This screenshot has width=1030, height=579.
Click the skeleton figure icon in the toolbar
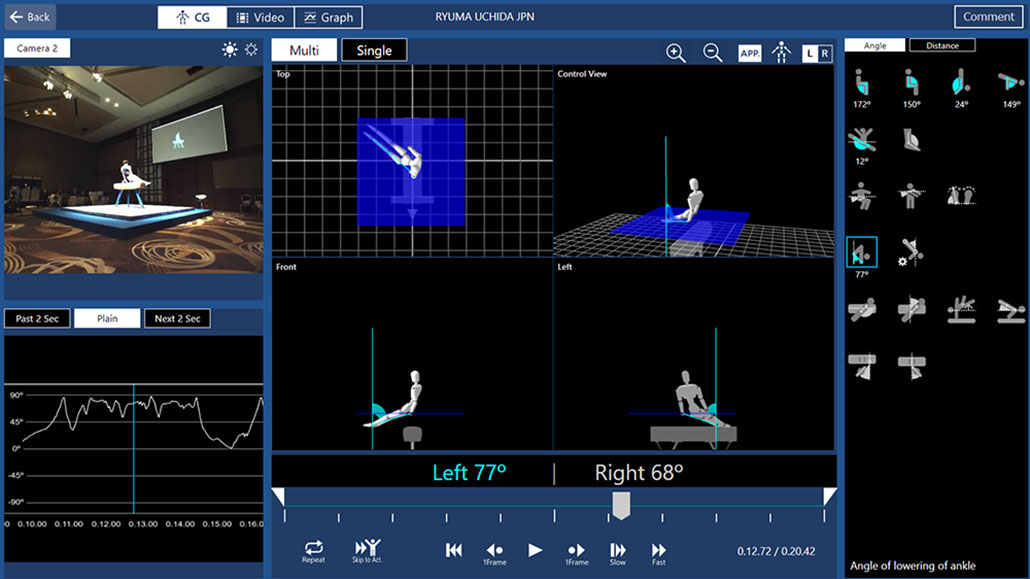tap(781, 52)
